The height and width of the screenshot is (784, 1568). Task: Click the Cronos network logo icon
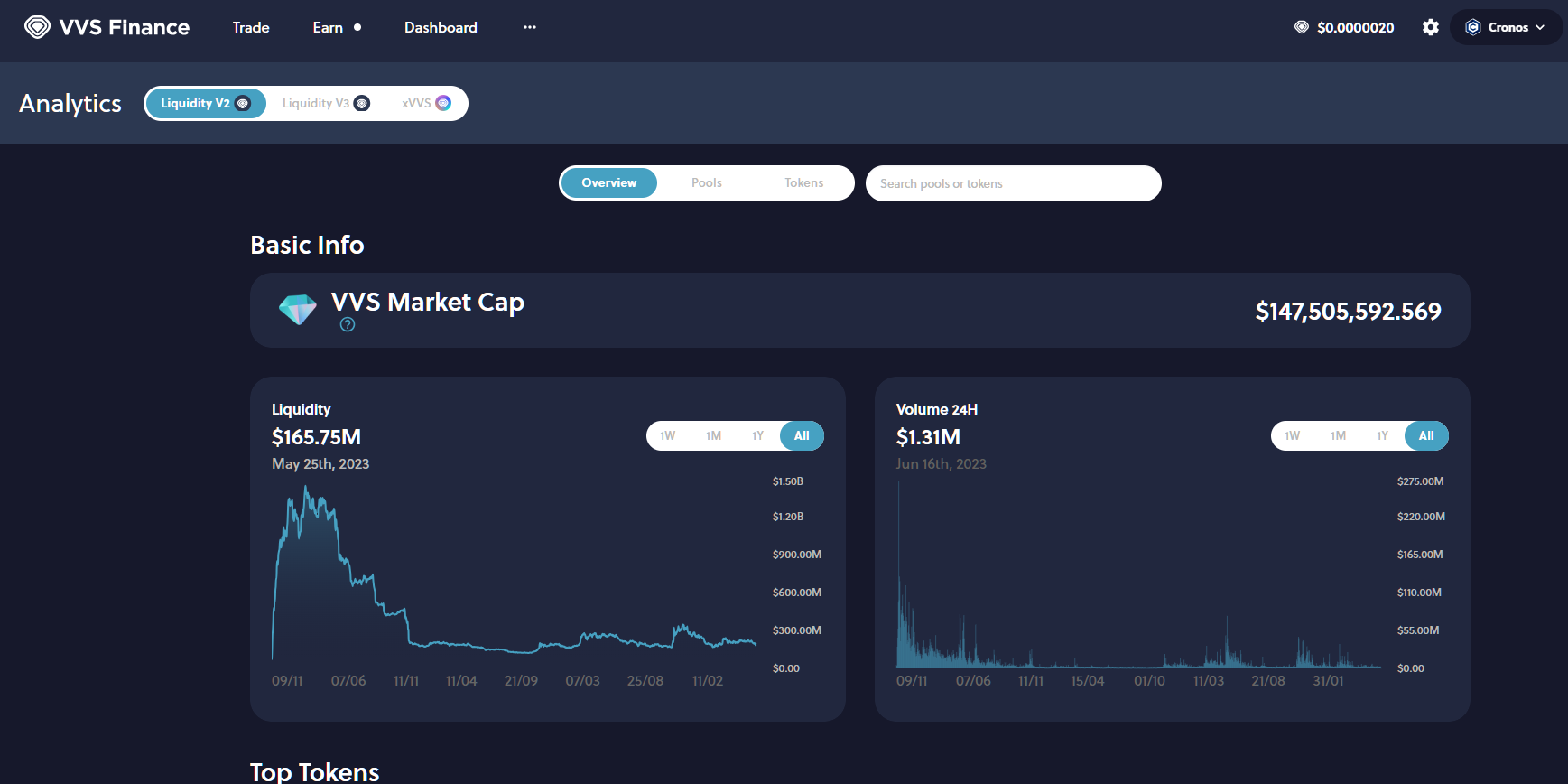[1473, 27]
